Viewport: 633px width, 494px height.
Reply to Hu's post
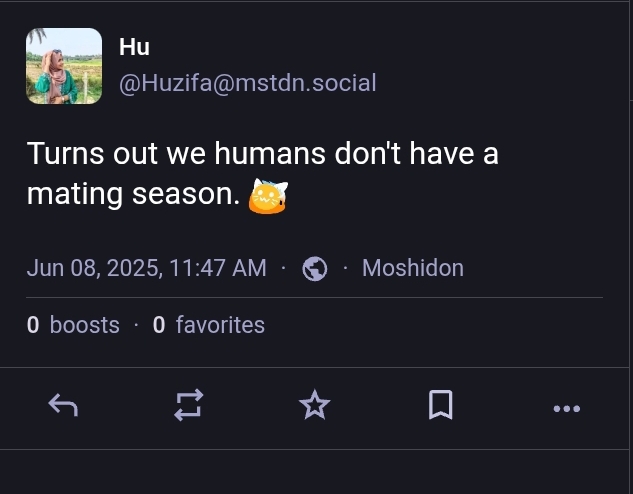[x=64, y=405]
